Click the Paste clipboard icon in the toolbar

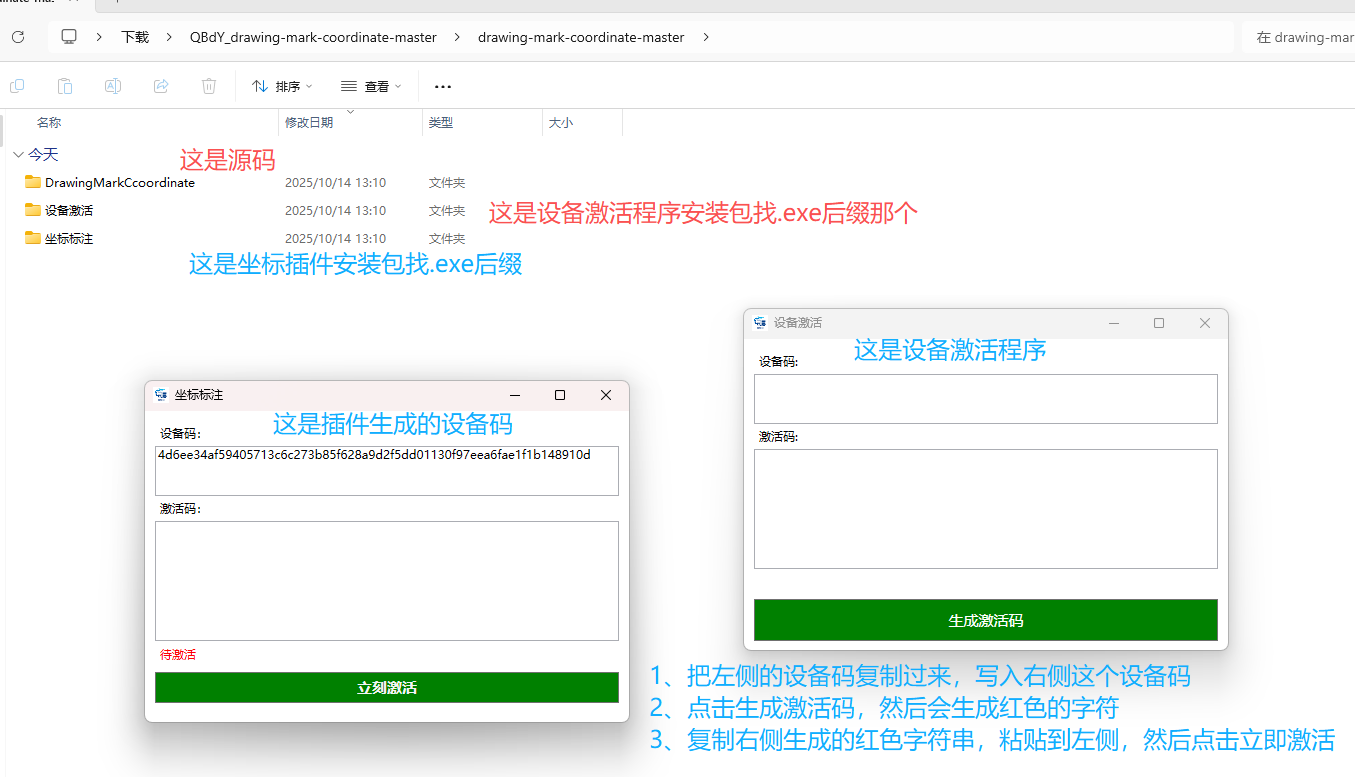point(65,86)
